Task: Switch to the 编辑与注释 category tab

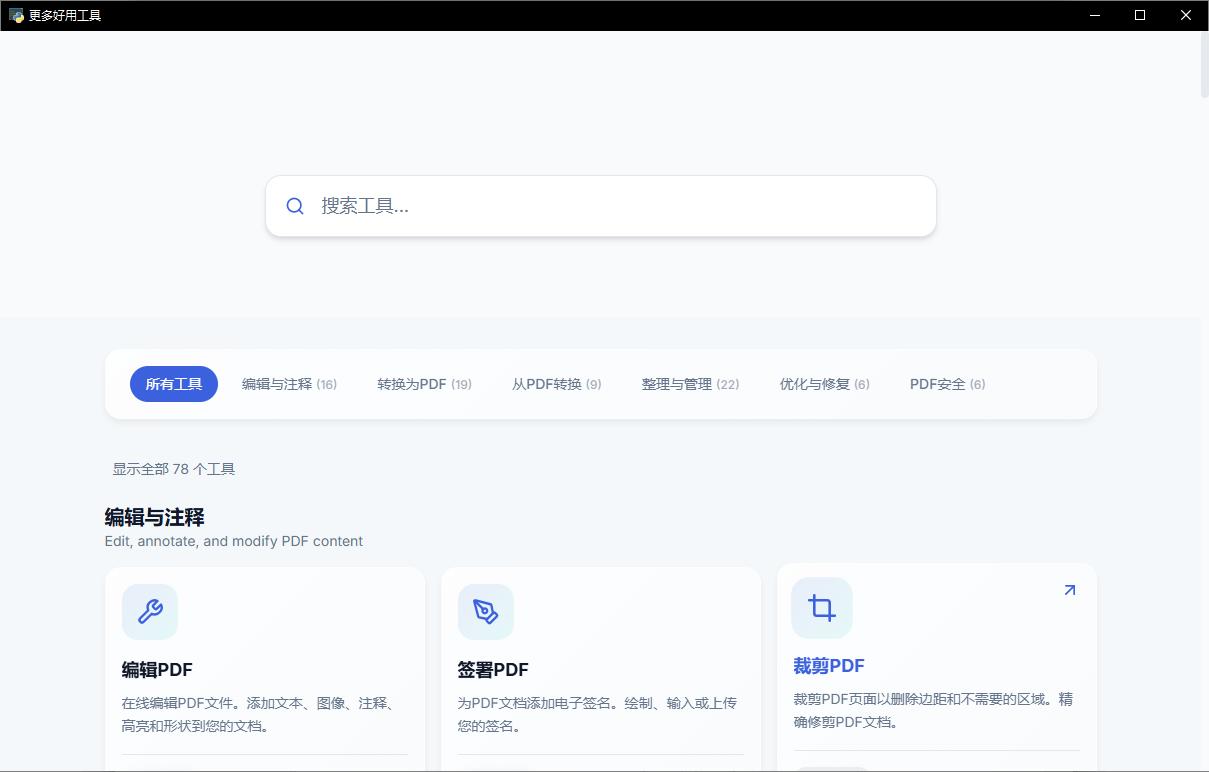Action: click(288, 384)
